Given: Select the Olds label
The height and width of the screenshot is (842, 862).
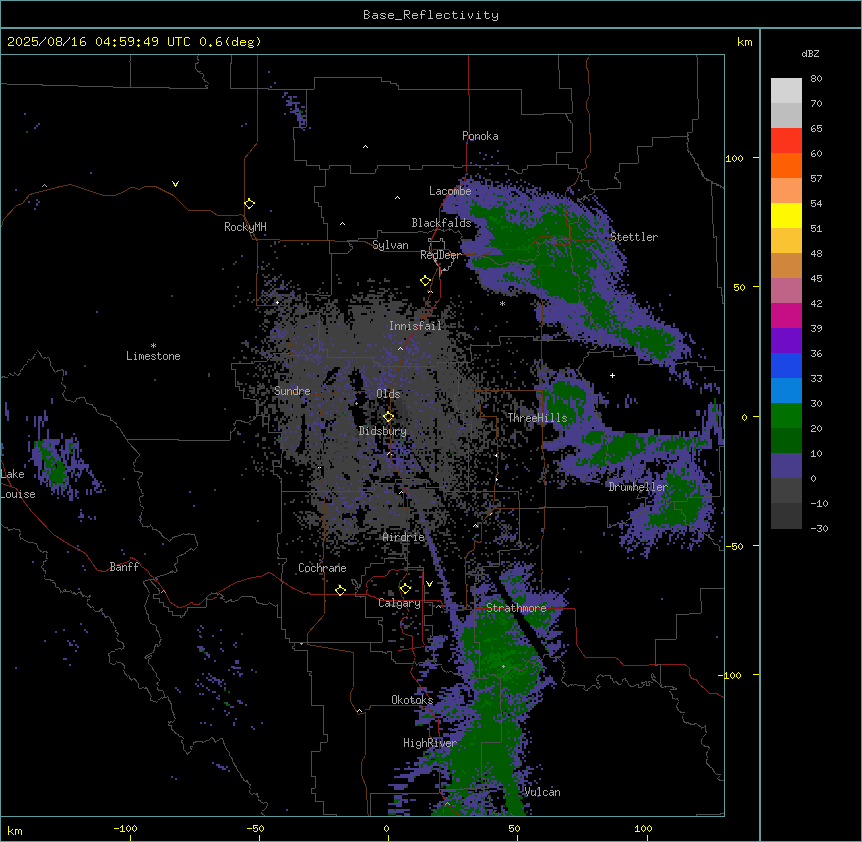Looking at the screenshot, I should click(x=388, y=394).
